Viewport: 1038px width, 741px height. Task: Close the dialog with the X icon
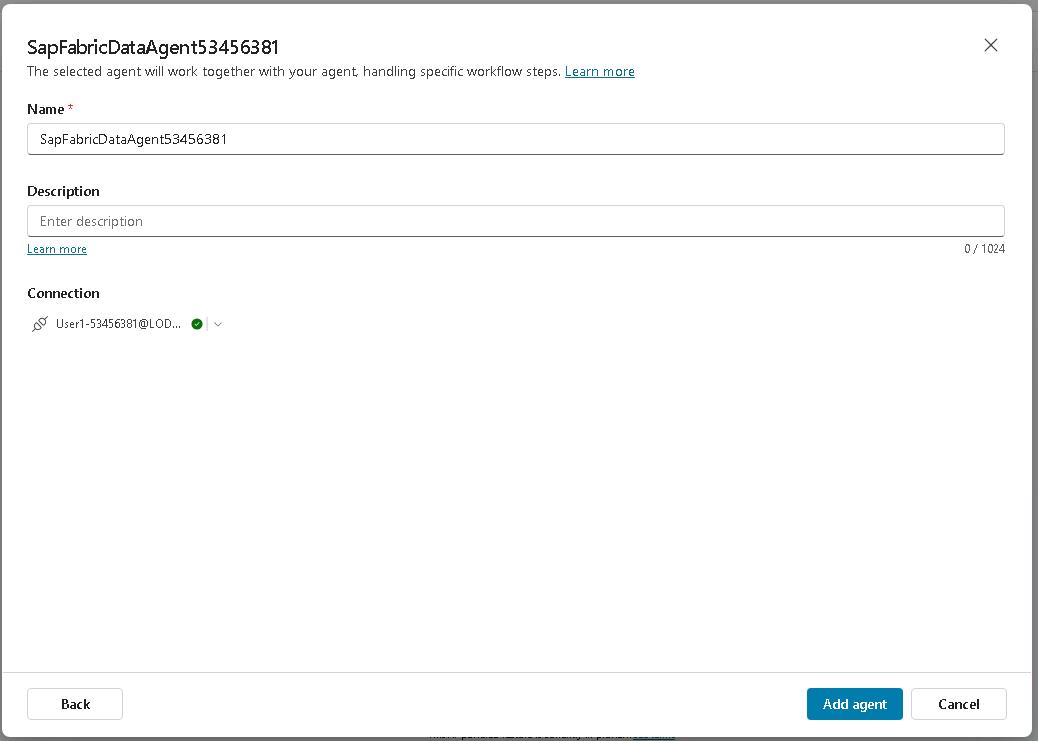click(990, 45)
